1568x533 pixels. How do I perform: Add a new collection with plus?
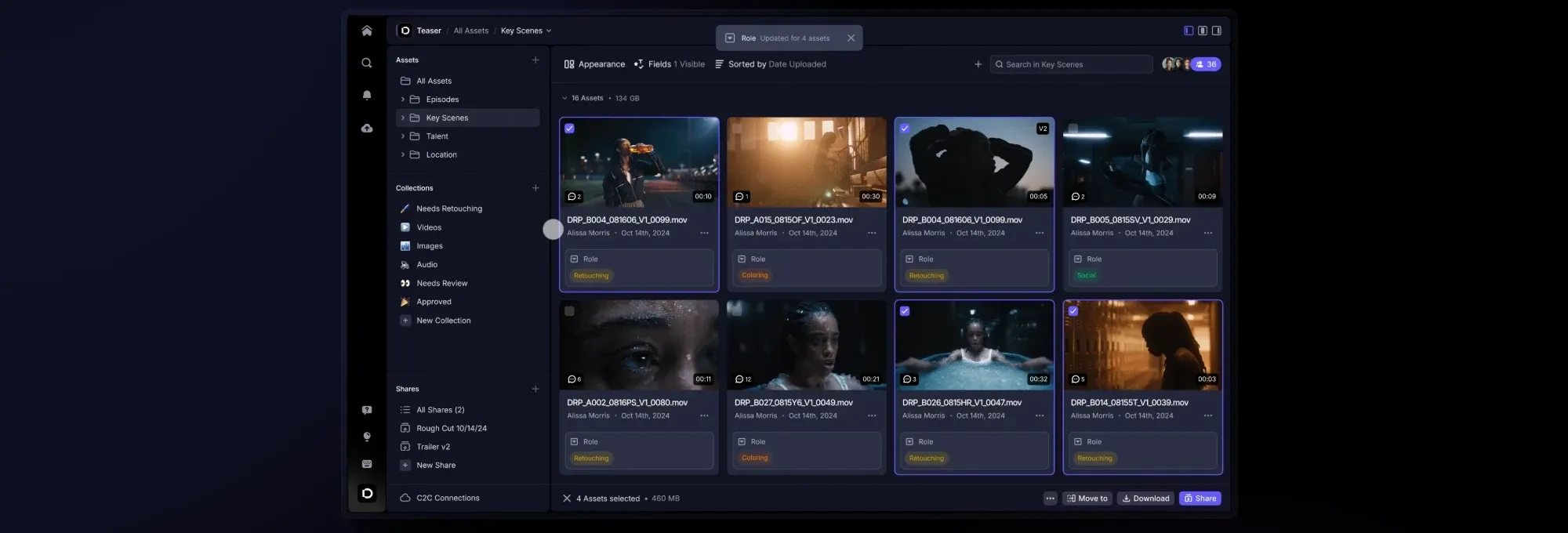click(535, 188)
